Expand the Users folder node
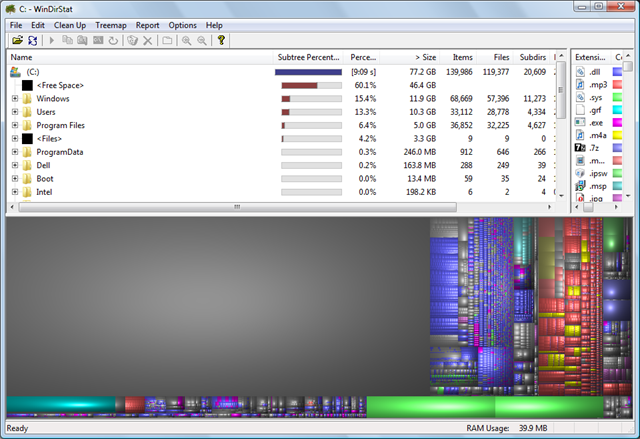This screenshot has width=640, height=439. click(x=15, y=112)
